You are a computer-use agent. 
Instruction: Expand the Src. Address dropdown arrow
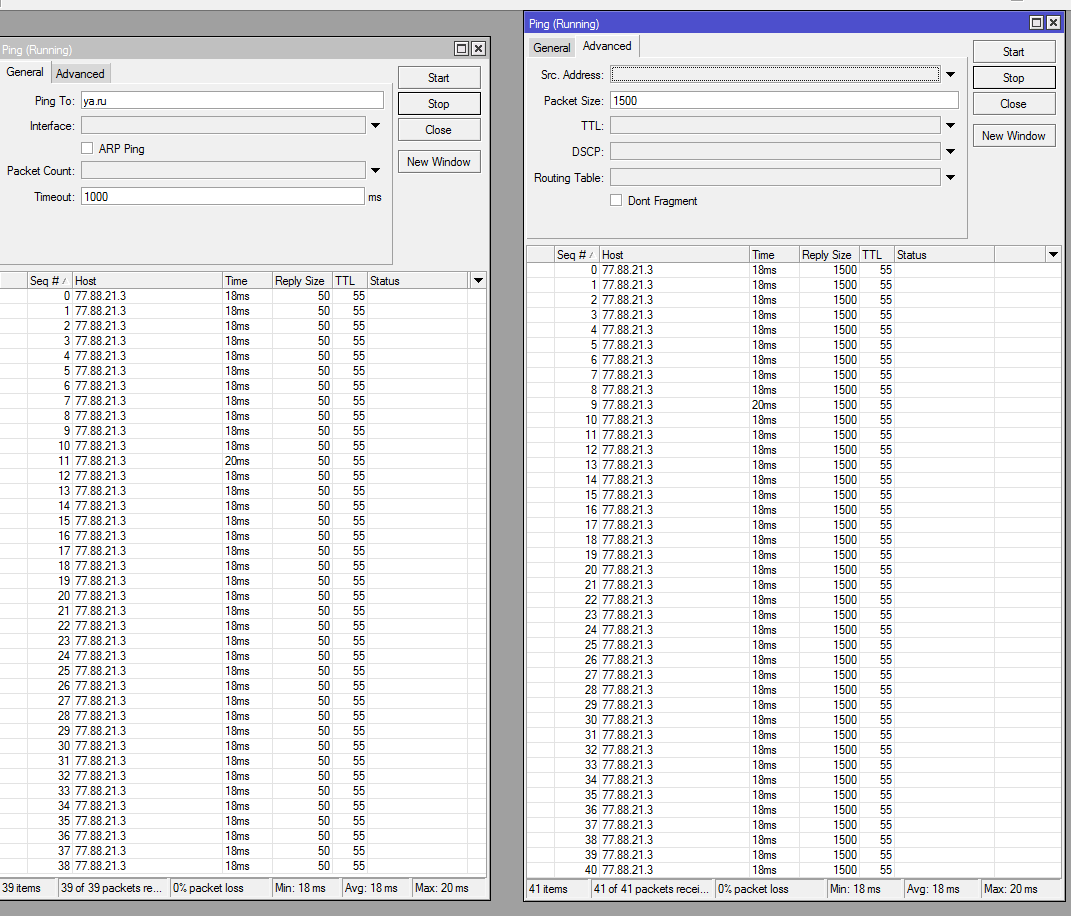[x=950, y=75]
